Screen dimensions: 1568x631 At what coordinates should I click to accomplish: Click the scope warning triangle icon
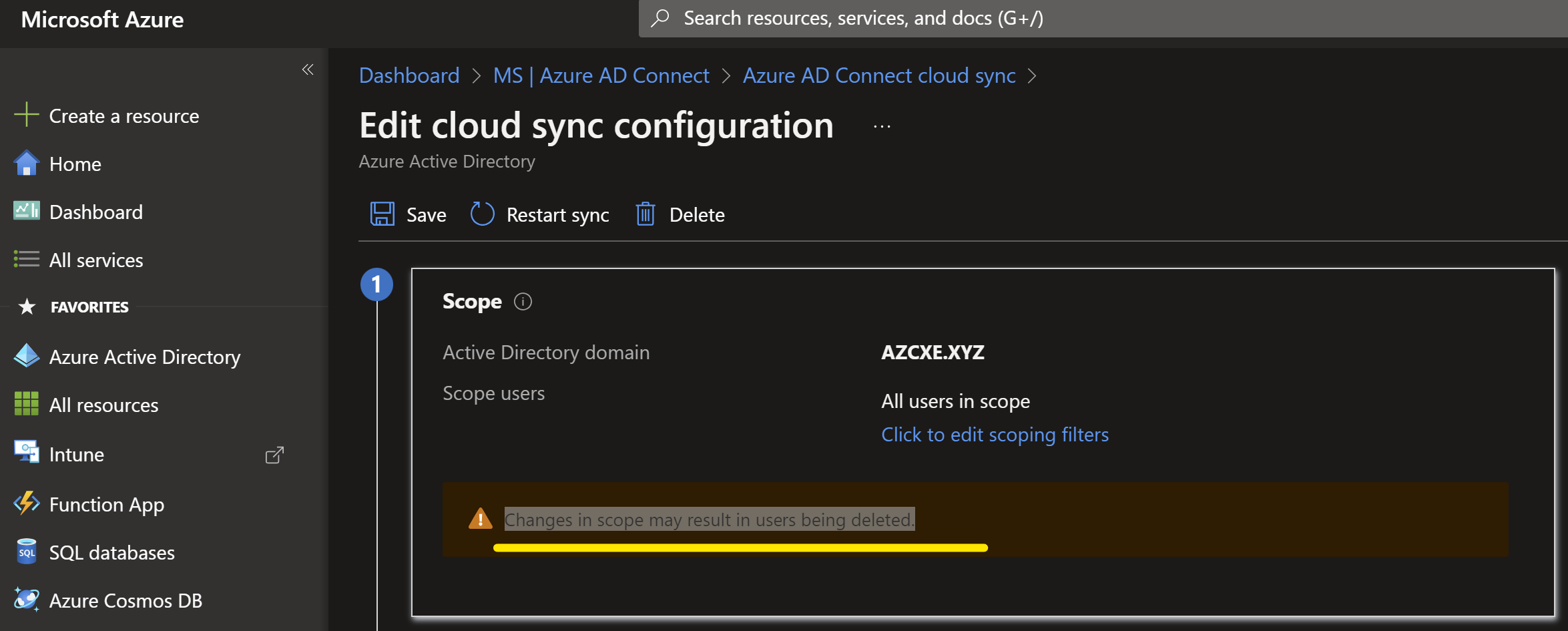coord(480,519)
